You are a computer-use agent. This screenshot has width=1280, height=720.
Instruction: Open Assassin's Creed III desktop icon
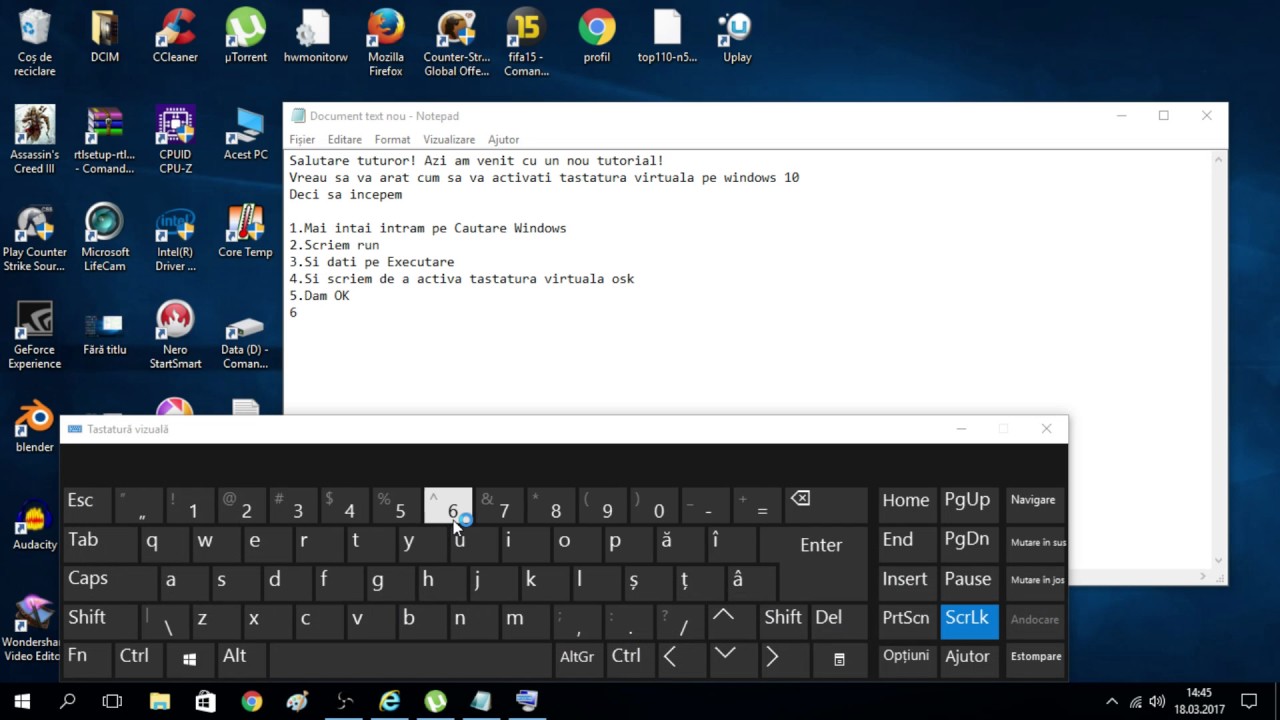[35, 140]
